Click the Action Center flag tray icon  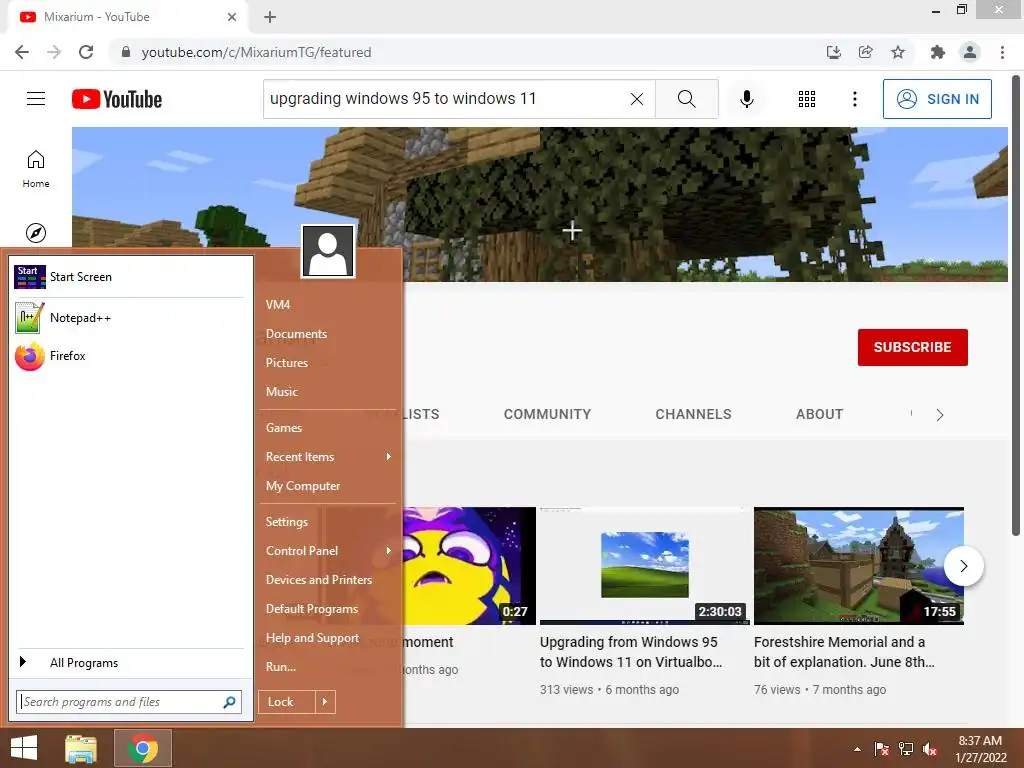[881, 749]
